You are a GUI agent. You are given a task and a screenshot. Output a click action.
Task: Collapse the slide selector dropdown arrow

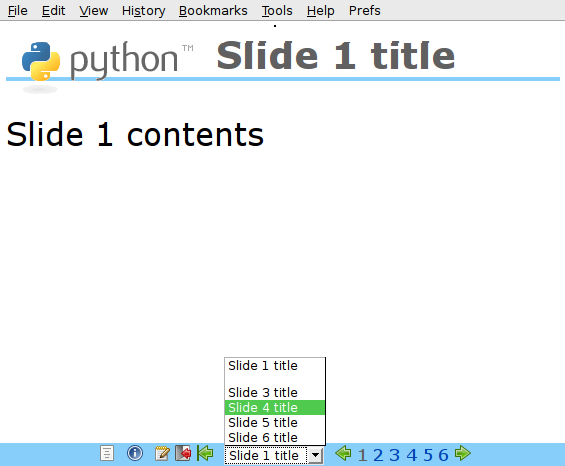click(x=316, y=456)
